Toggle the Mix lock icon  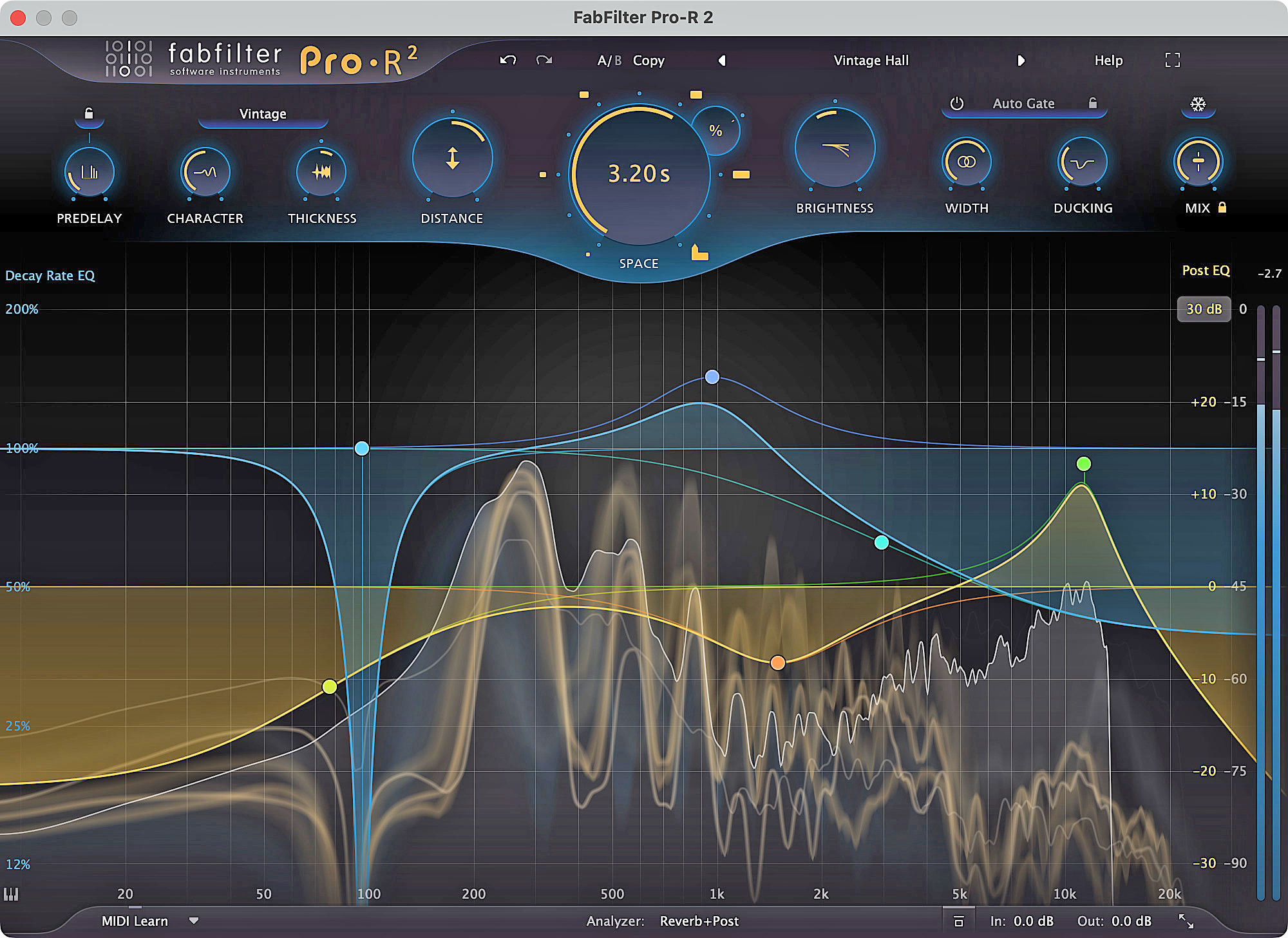click(x=1222, y=207)
